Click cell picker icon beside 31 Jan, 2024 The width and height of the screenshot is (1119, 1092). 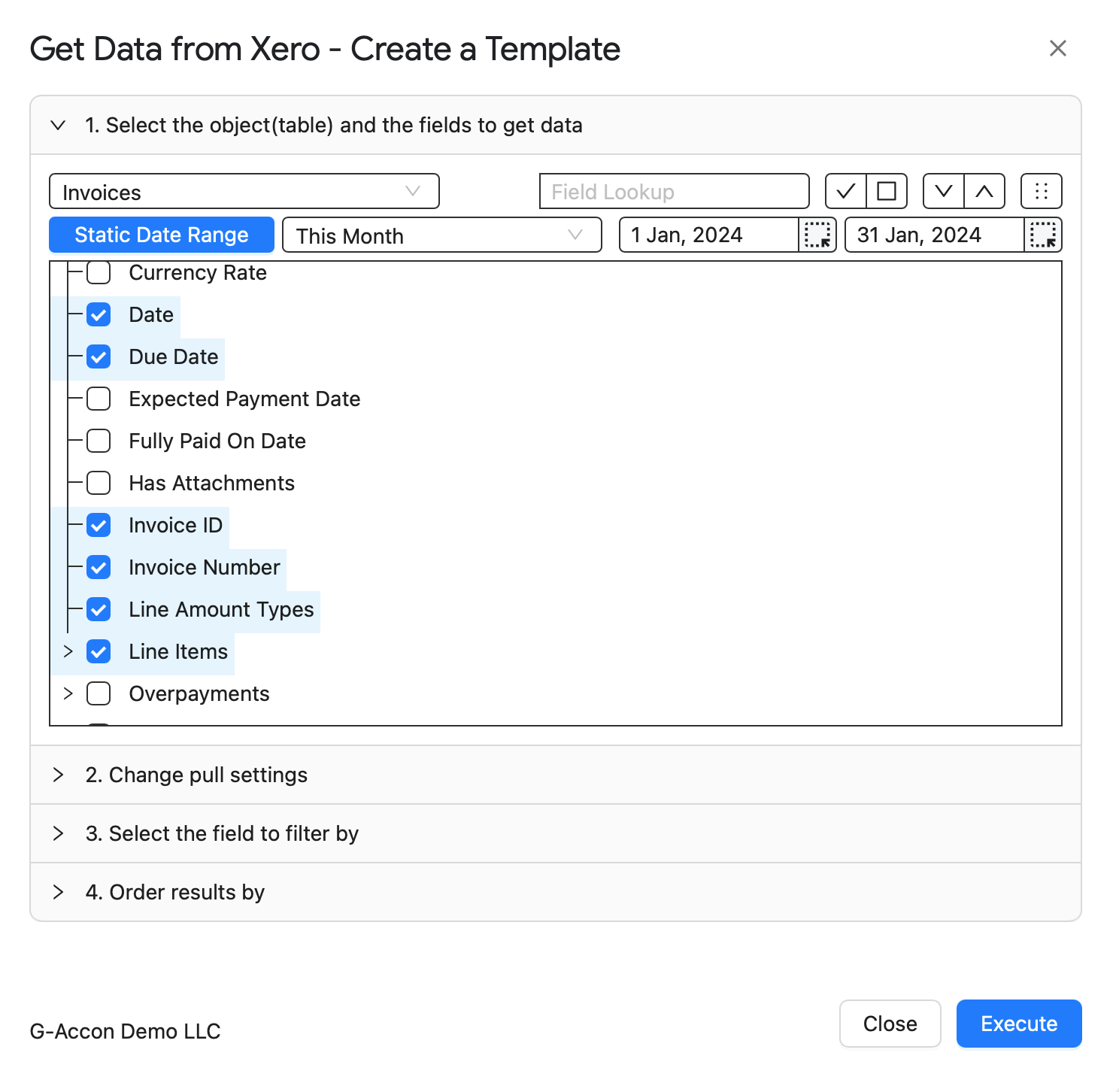coord(1043,235)
